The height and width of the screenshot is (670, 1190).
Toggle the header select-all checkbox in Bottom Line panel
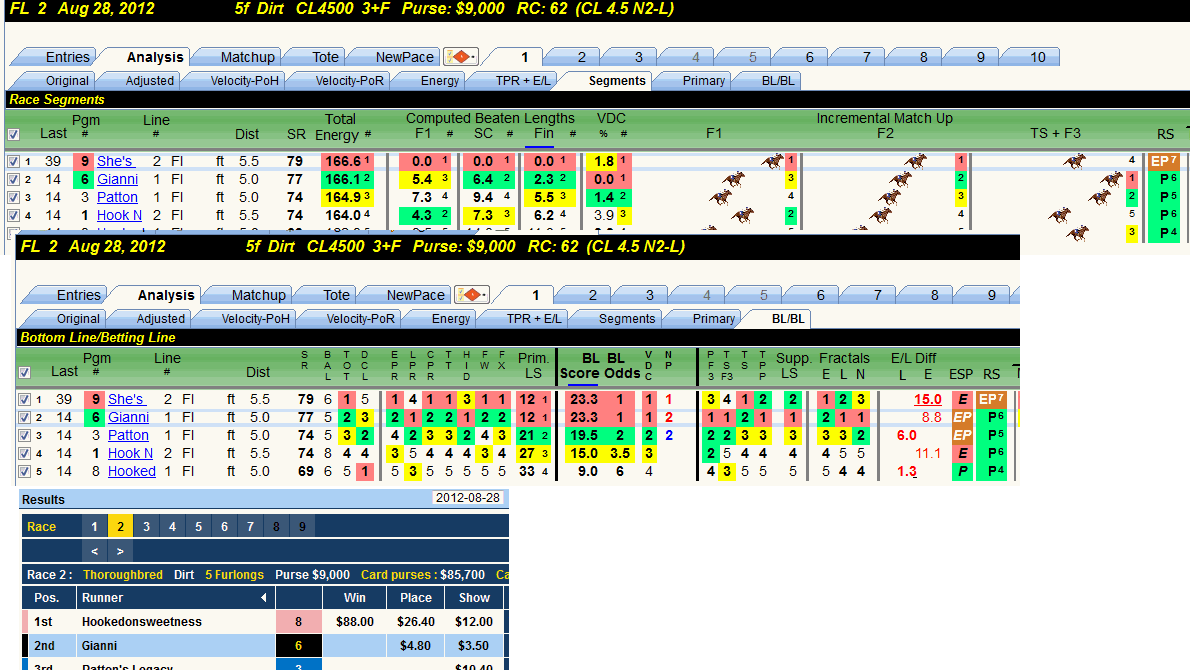[x=24, y=373]
